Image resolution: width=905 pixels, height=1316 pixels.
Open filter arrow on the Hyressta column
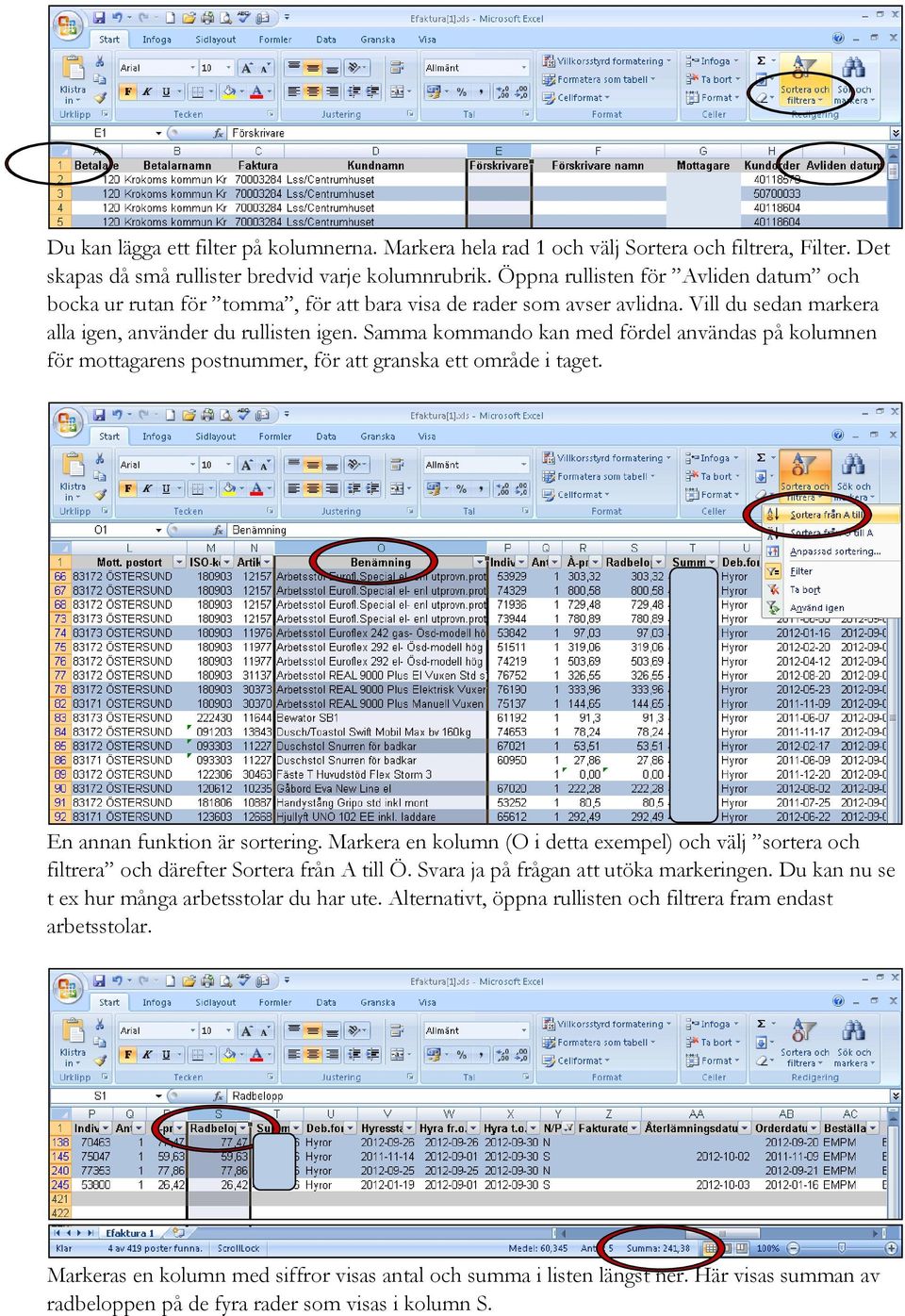point(409,1127)
